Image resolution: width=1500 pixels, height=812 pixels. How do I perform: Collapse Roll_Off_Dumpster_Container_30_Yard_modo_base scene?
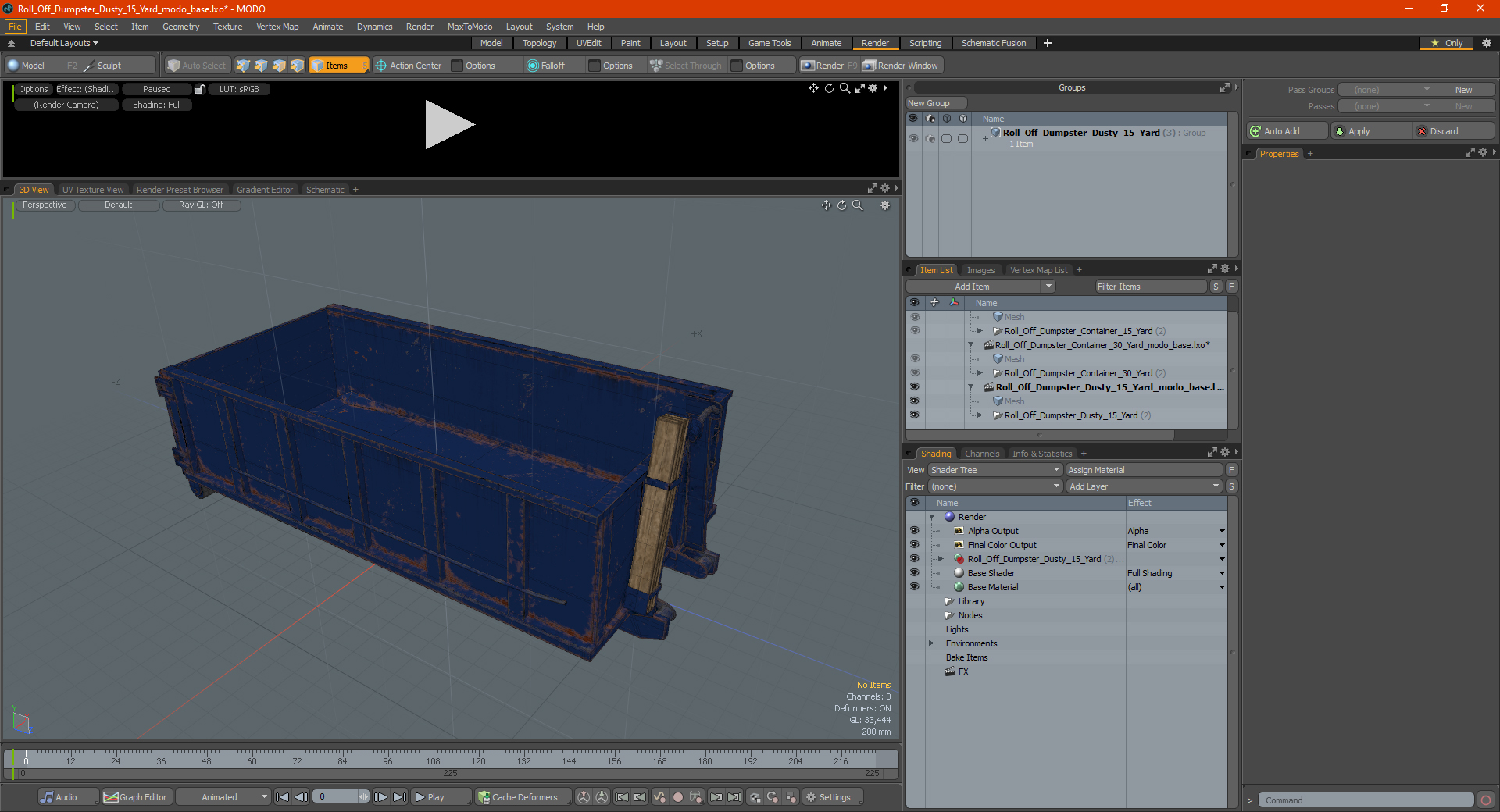point(971,345)
